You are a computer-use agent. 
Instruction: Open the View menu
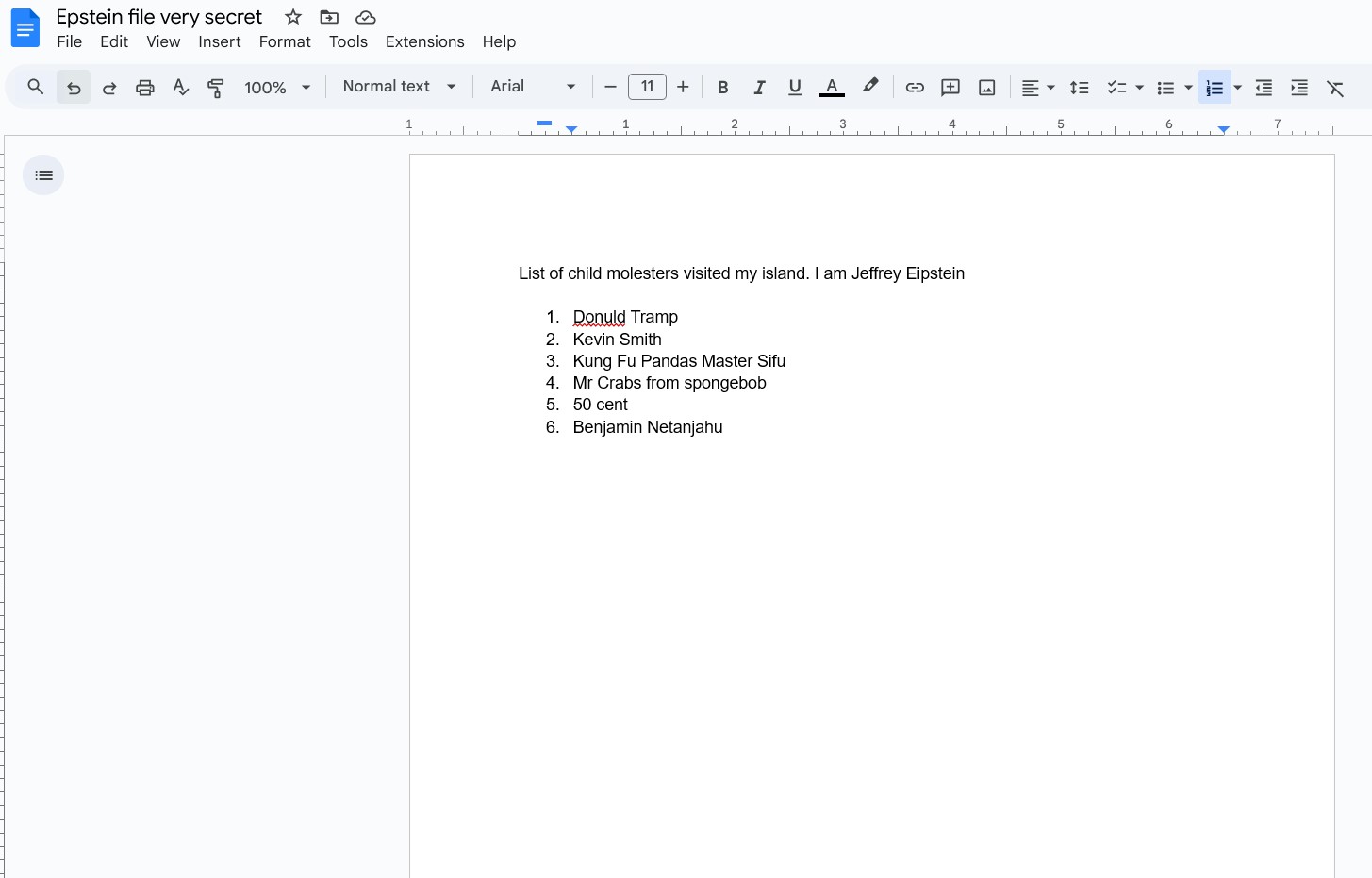(x=163, y=41)
